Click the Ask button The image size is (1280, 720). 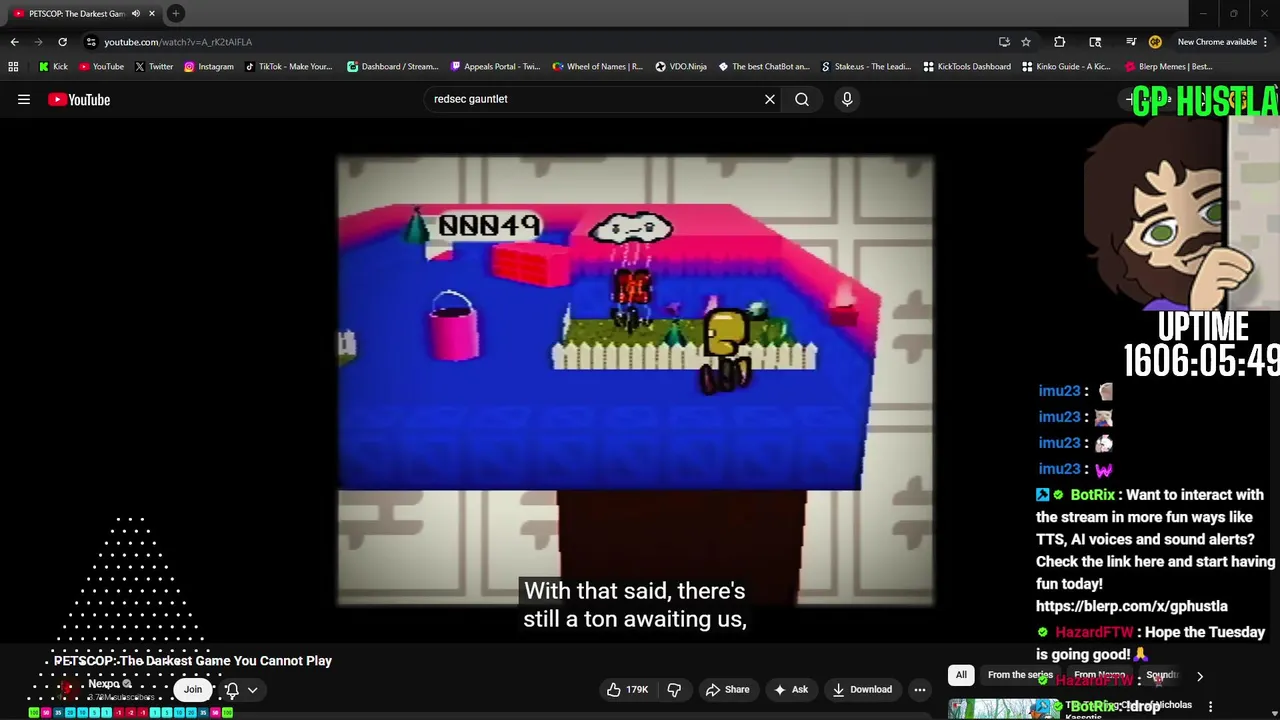click(x=790, y=689)
